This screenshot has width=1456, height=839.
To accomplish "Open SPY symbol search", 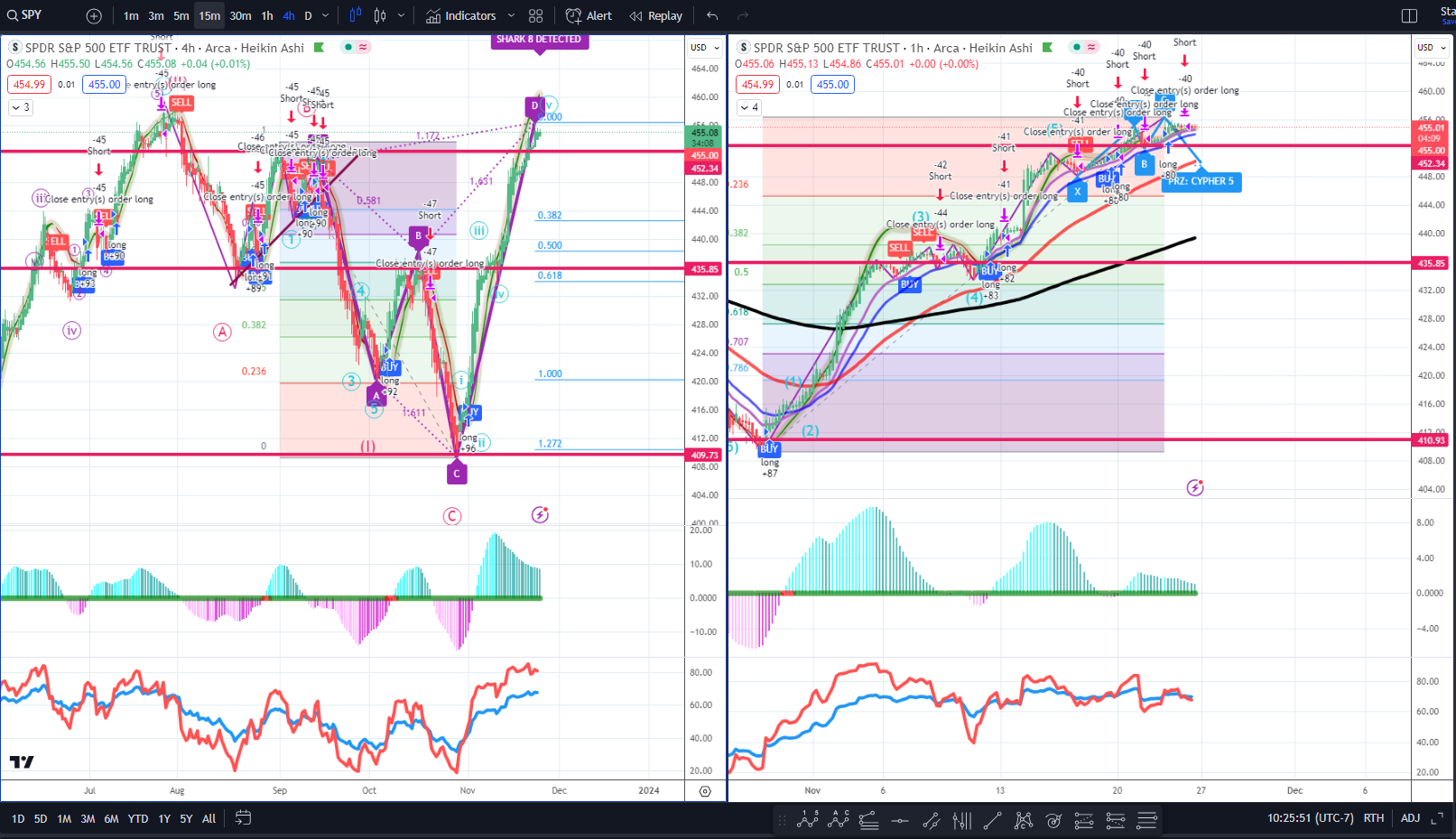I will click(24, 15).
